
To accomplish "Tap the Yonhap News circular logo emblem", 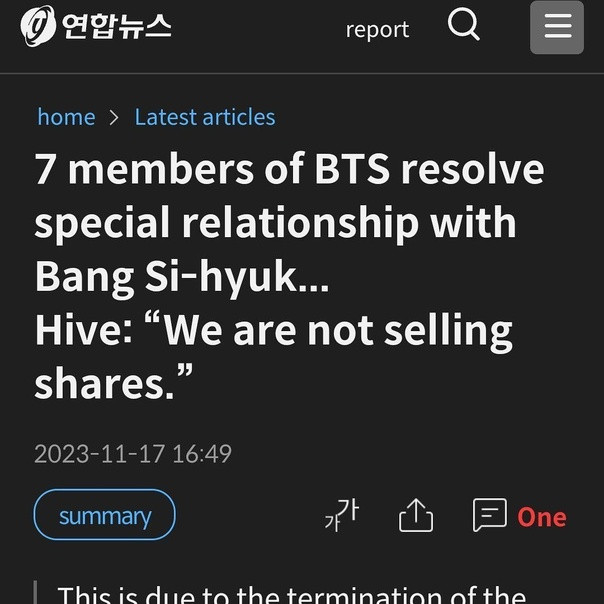I will click(38, 26).
